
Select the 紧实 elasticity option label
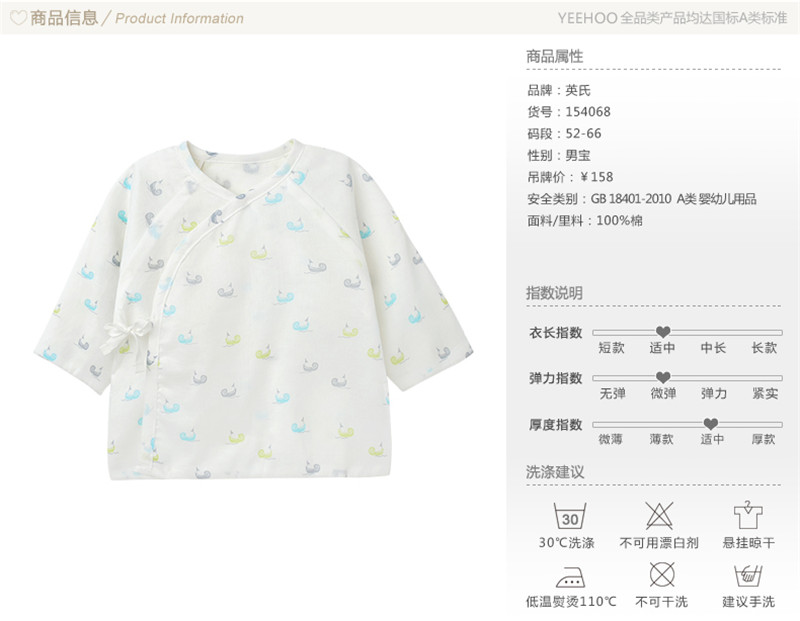tap(765, 393)
